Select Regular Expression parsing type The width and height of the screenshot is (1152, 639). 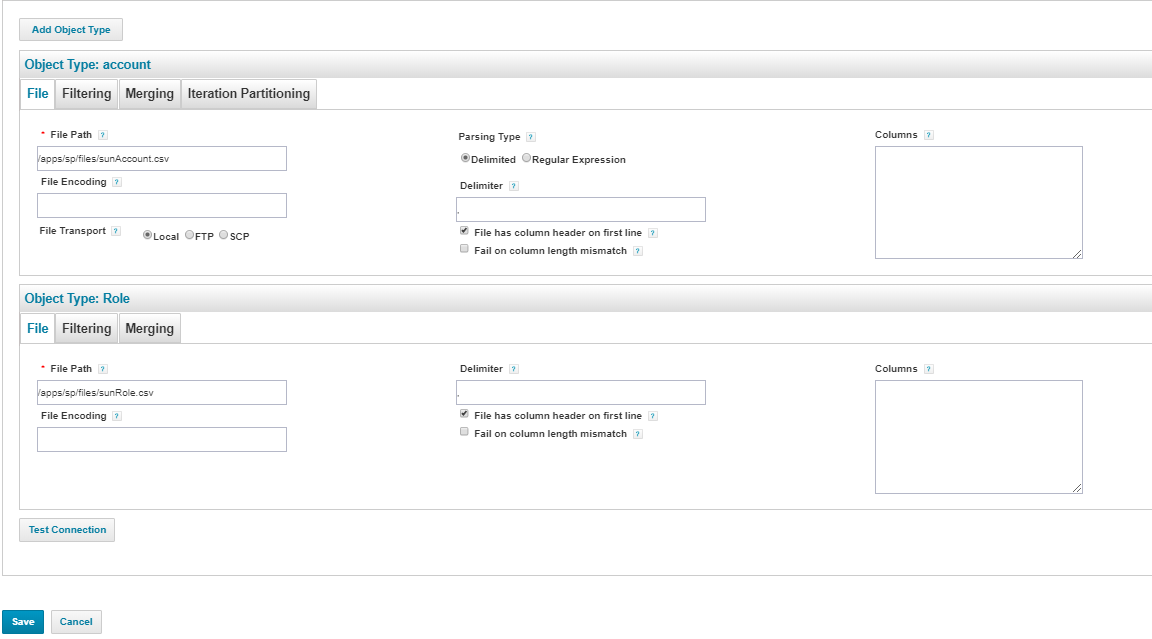click(526, 157)
